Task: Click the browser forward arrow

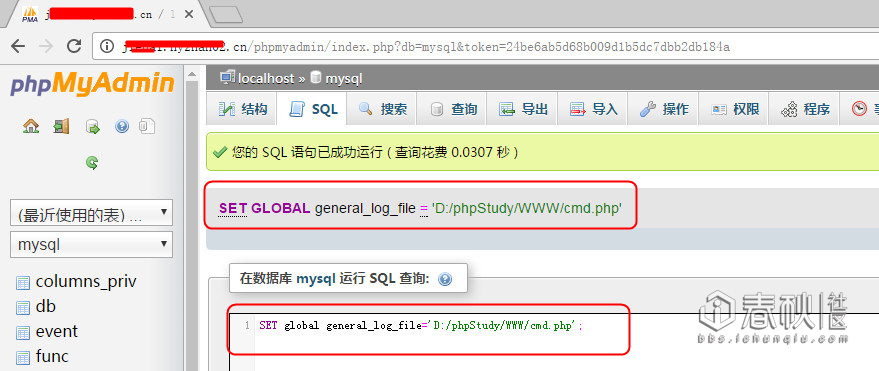Action: click(46, 46)
